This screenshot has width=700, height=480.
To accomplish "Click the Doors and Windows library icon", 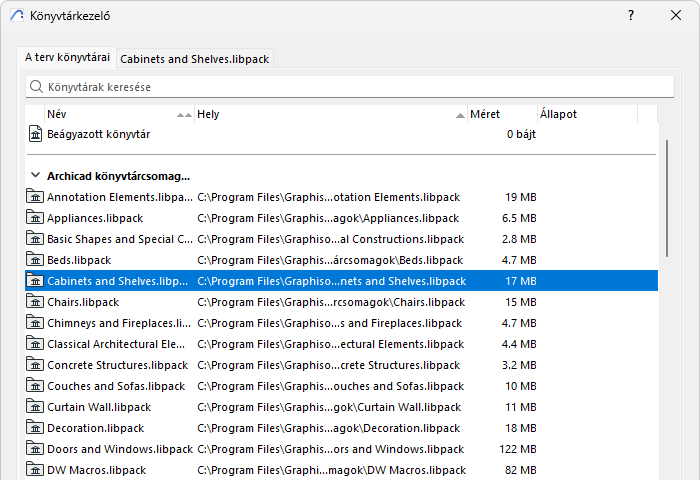I will coord(35,448).
